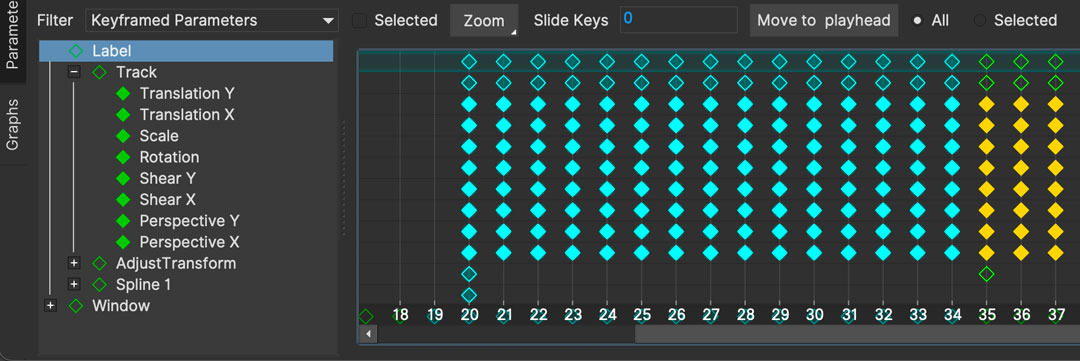The width and height of the screenshot is (1080, 361).
Task: Choose the Selected radio option at right
Action: pyautogui.click(x=979, y=21)
